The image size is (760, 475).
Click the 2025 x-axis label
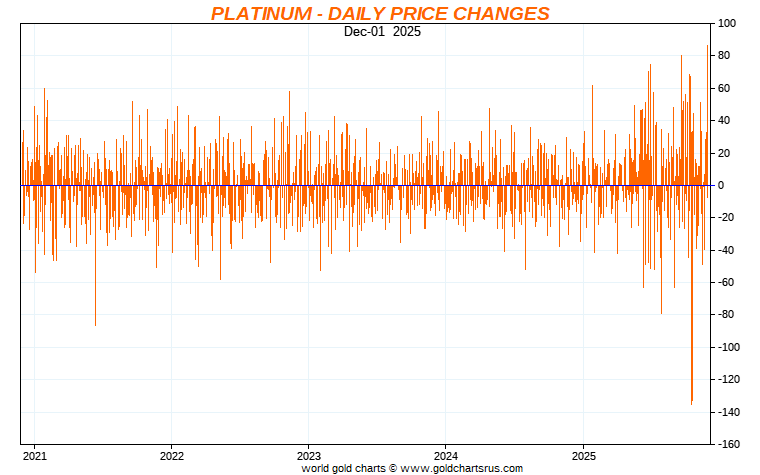click(x=584, y=456)
